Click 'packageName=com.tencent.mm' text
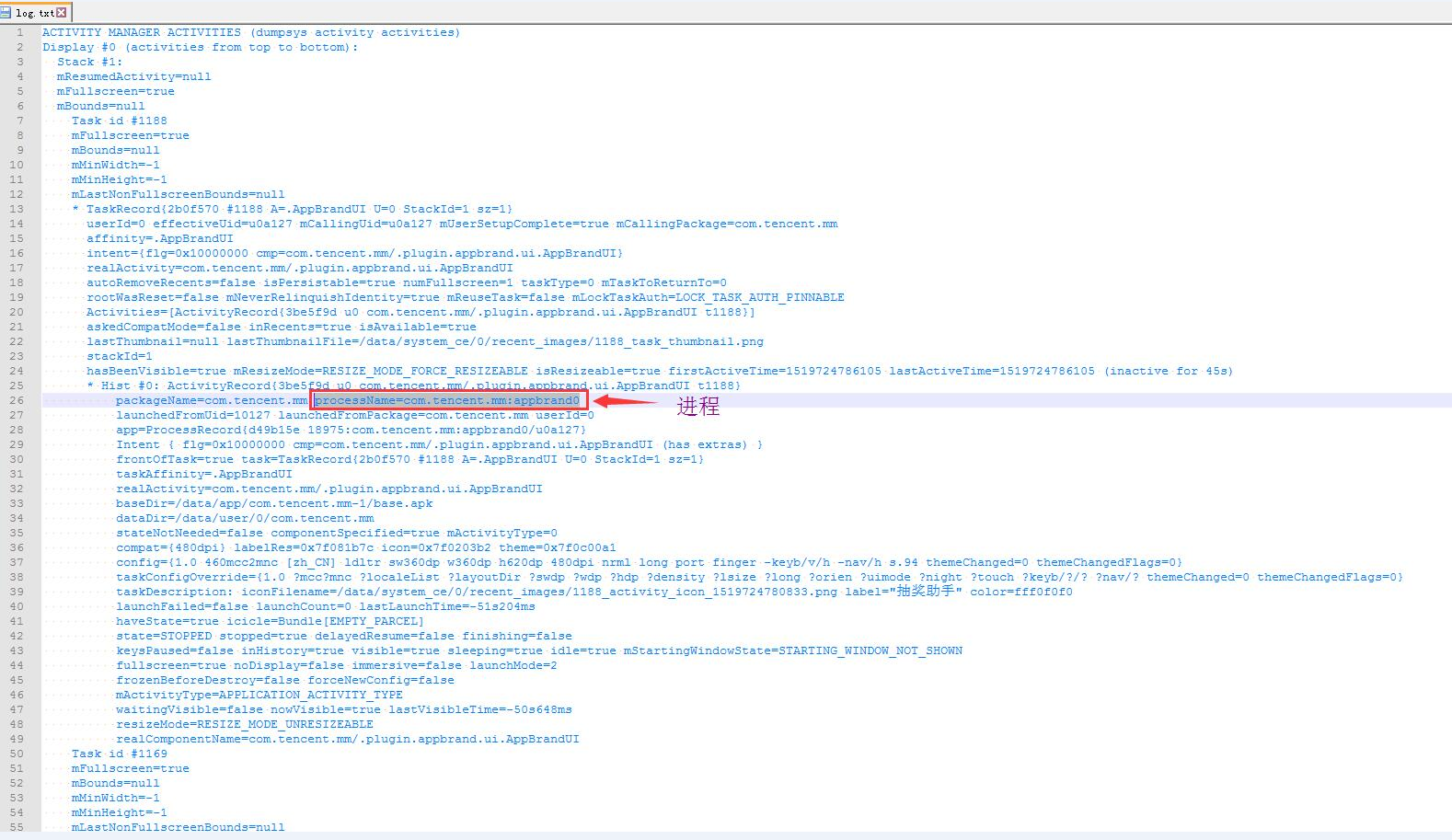 pos(212,400)
